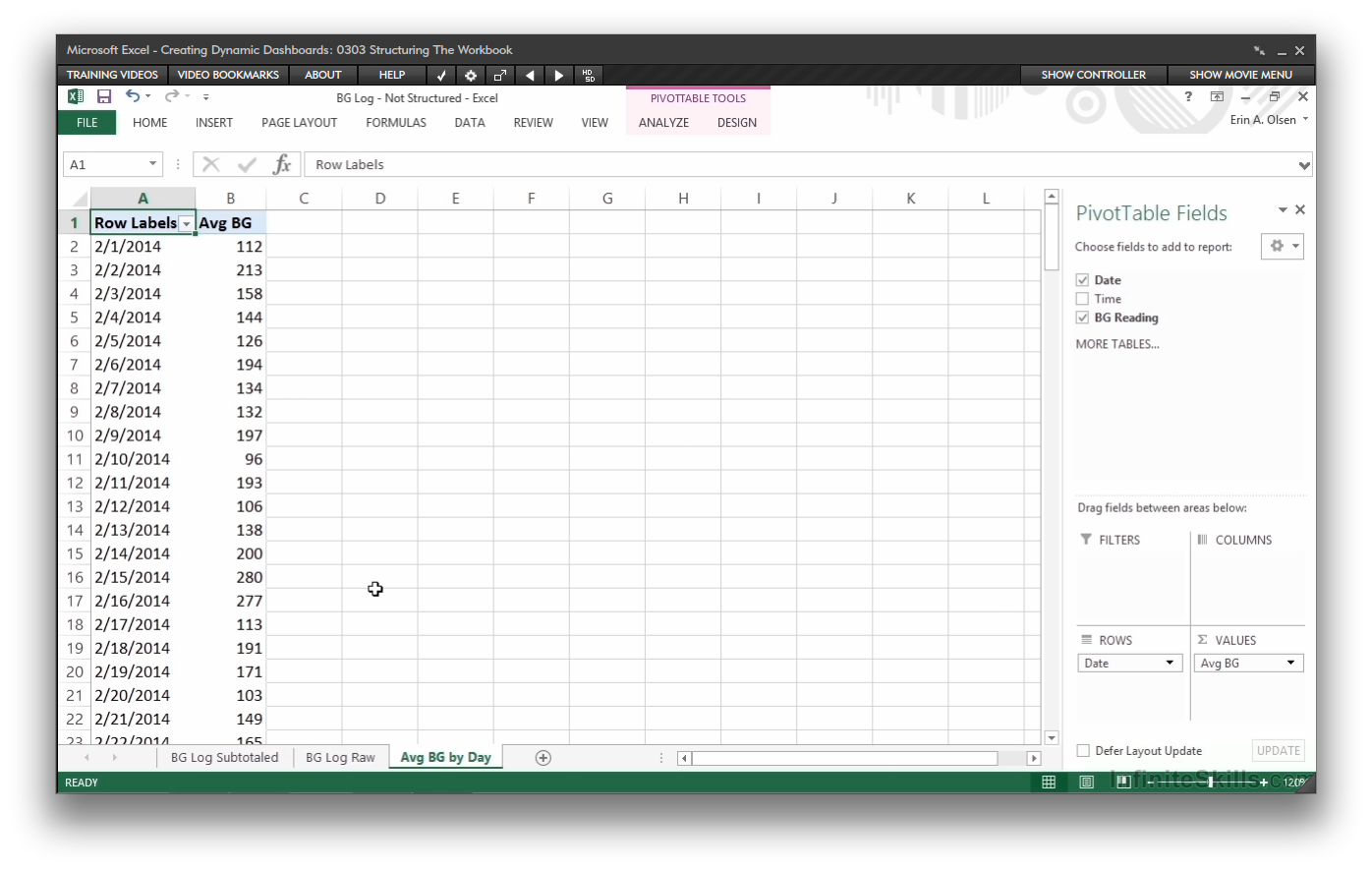Open the ANALYZE ribbon tab
1372x871 pixels.
coord(663,123)
